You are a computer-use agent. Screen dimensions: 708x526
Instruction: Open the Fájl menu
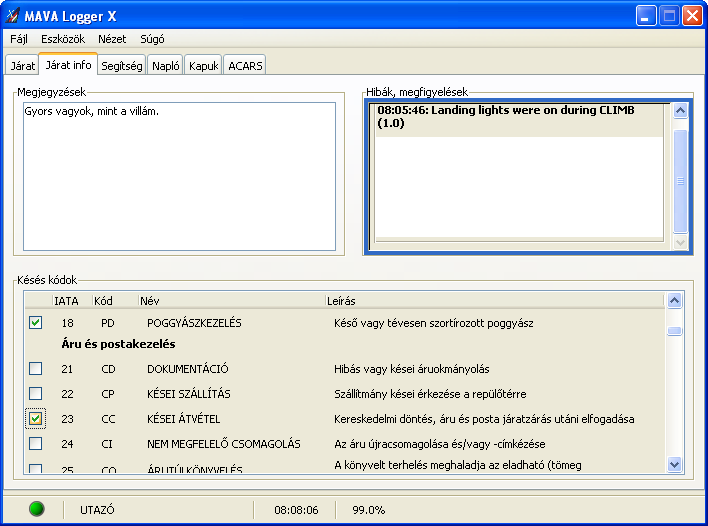19,39
